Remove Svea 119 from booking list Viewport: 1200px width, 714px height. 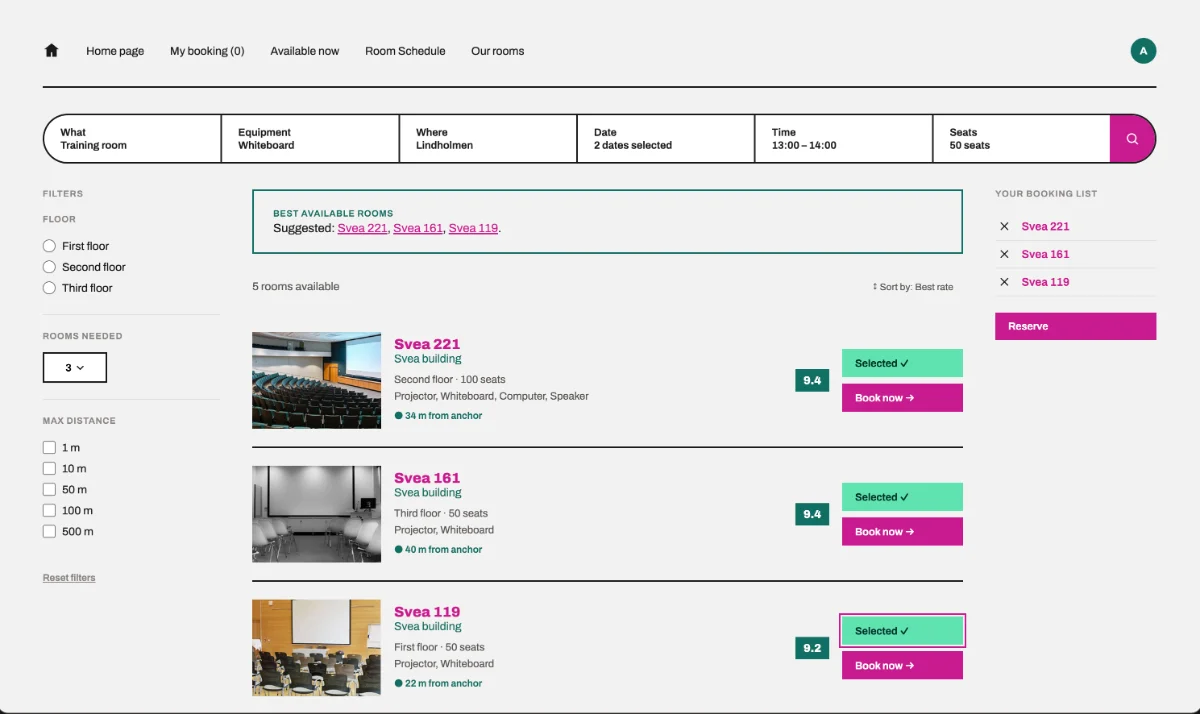(x=1004, y=282)
